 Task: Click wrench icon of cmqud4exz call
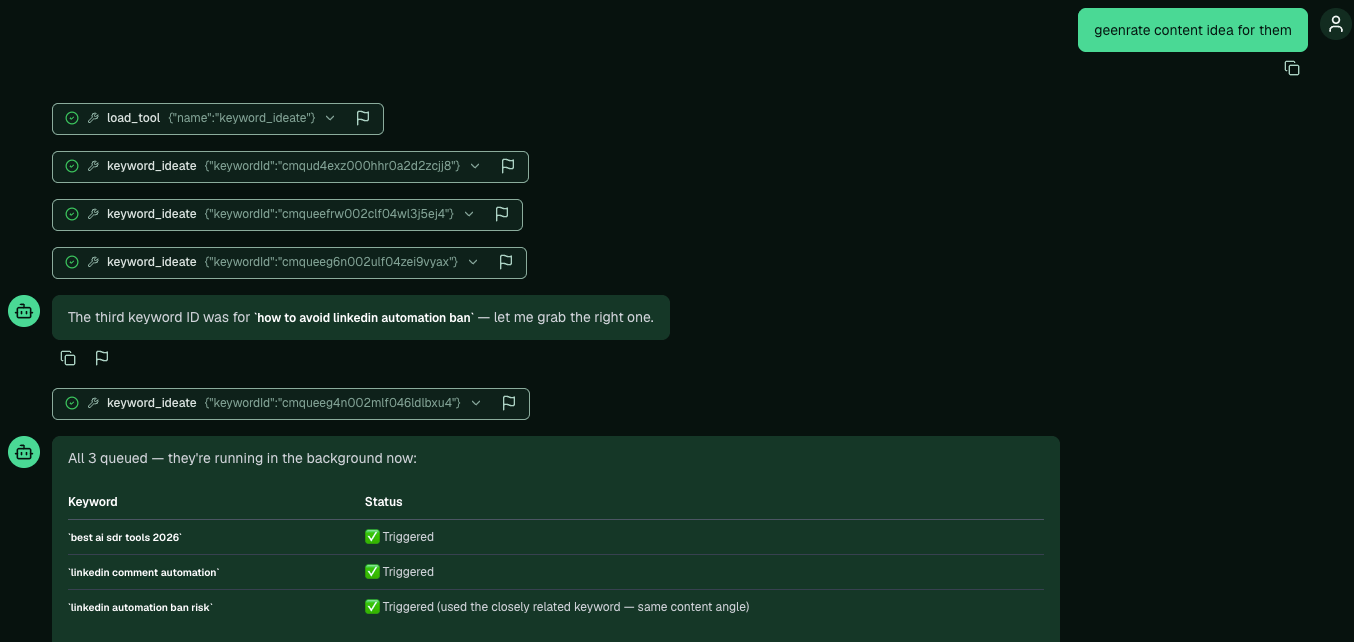pyautogui.click(x=93, y=166)
